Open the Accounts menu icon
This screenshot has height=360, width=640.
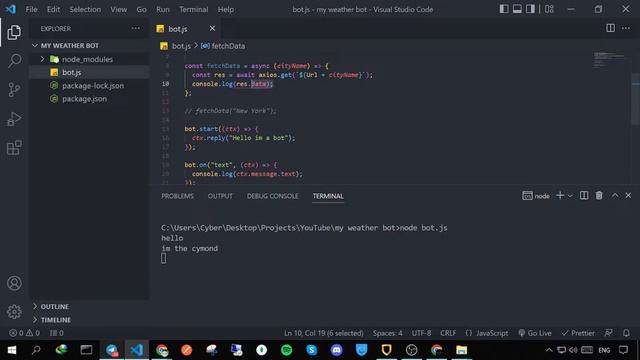click(x=14, y=283)
